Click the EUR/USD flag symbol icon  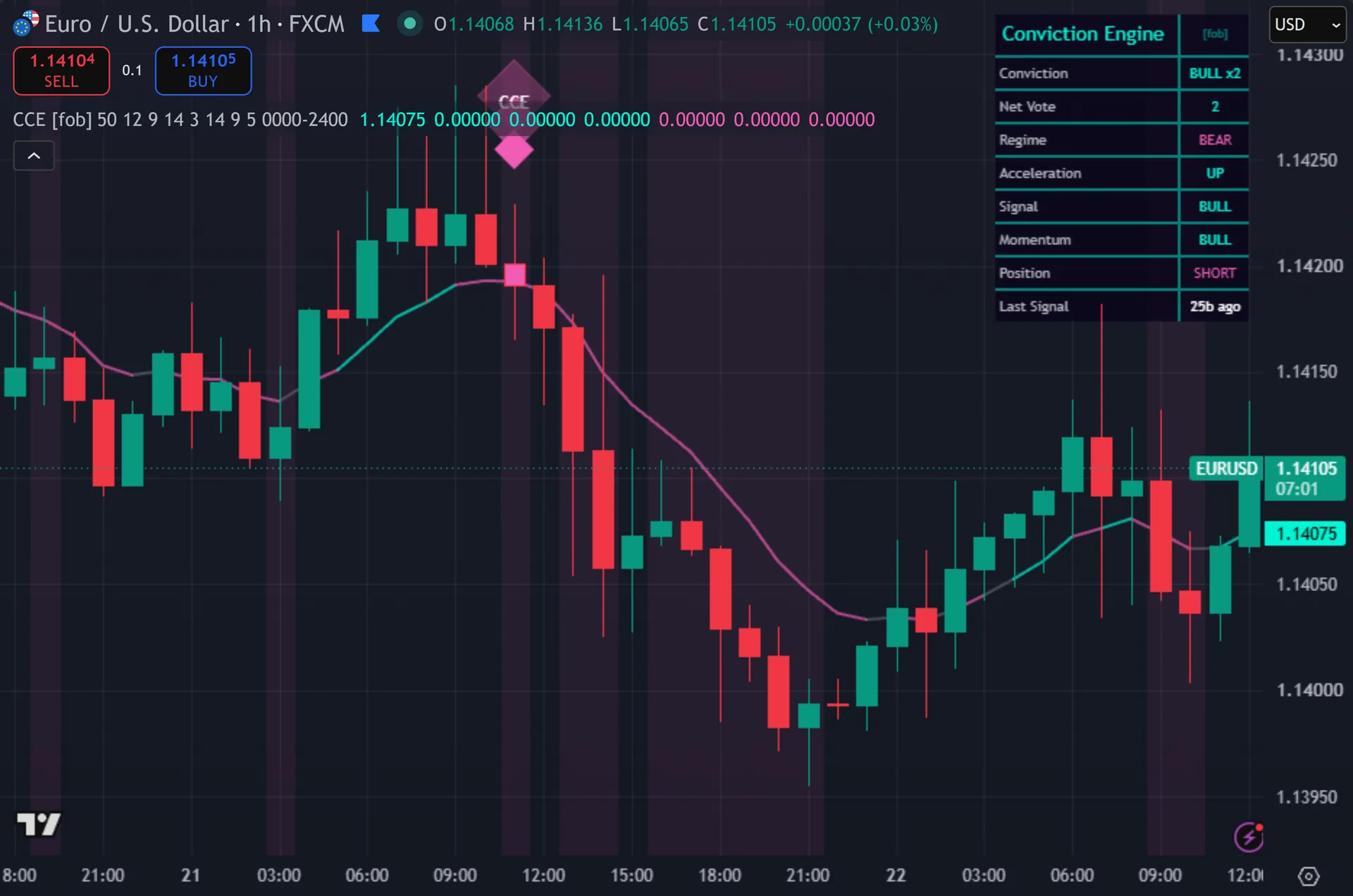pyautogui.click(x=26, y=24)
